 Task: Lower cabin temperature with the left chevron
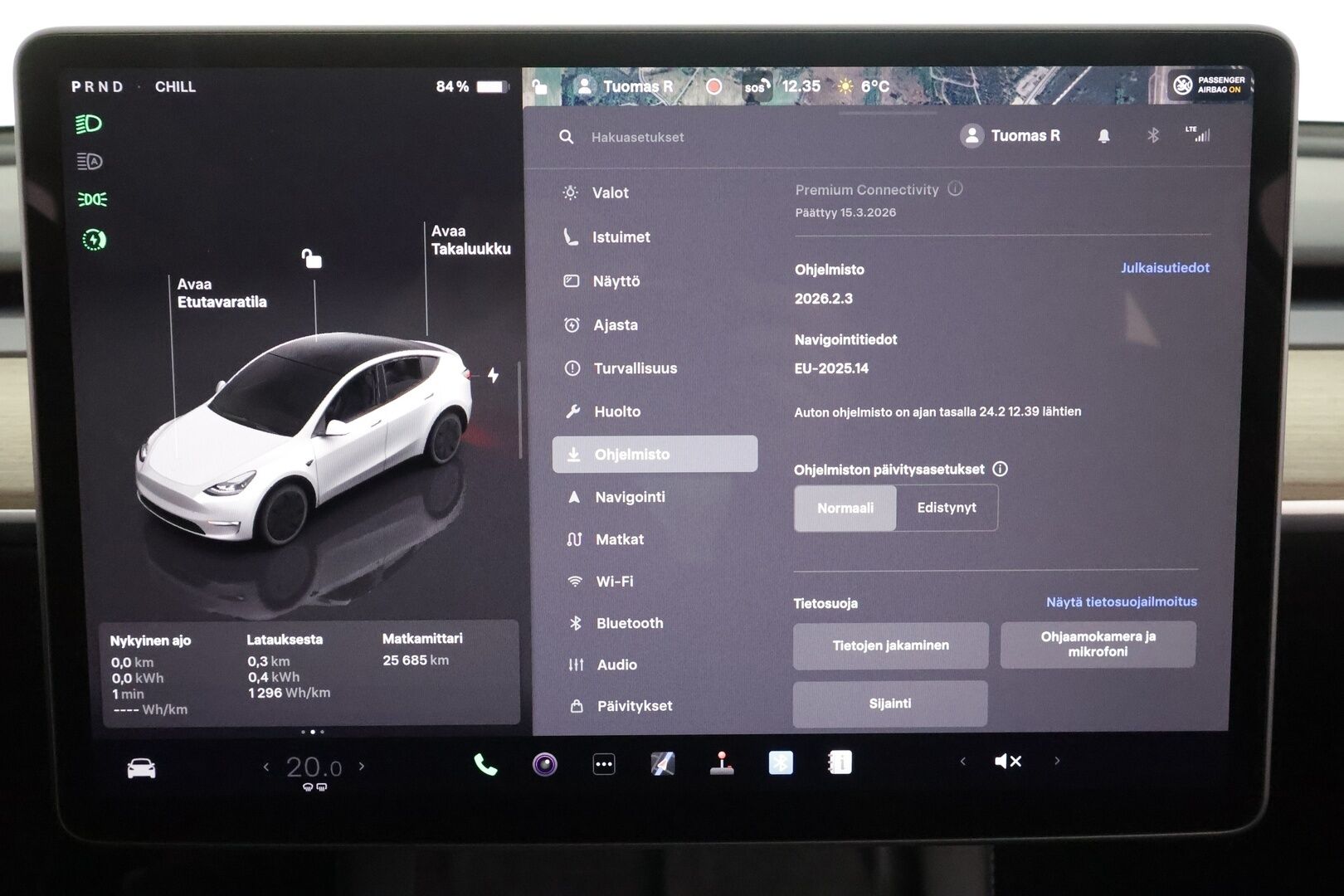(267, 767)
